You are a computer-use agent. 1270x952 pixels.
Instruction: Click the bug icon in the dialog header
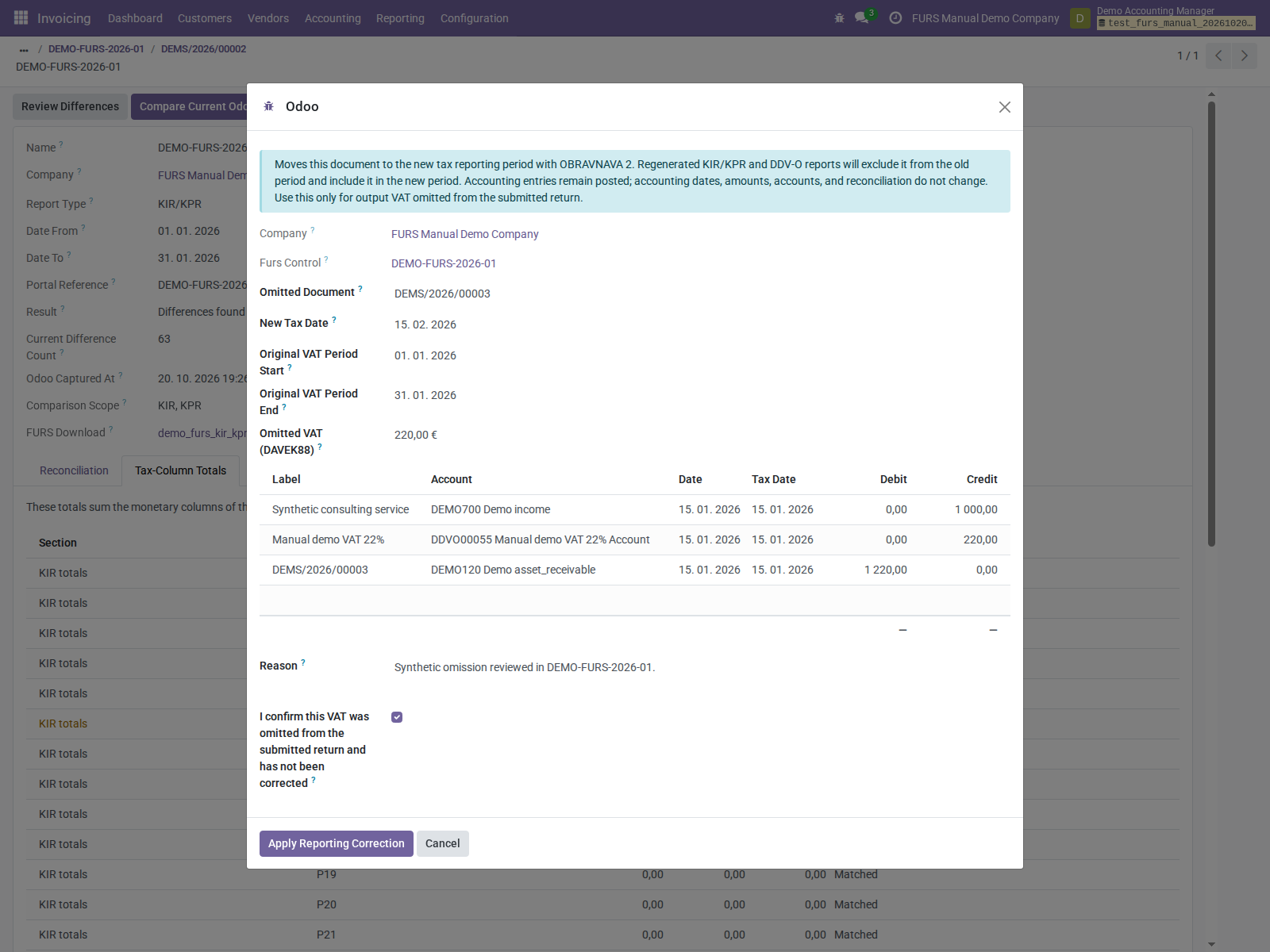[x=269, y=106]
